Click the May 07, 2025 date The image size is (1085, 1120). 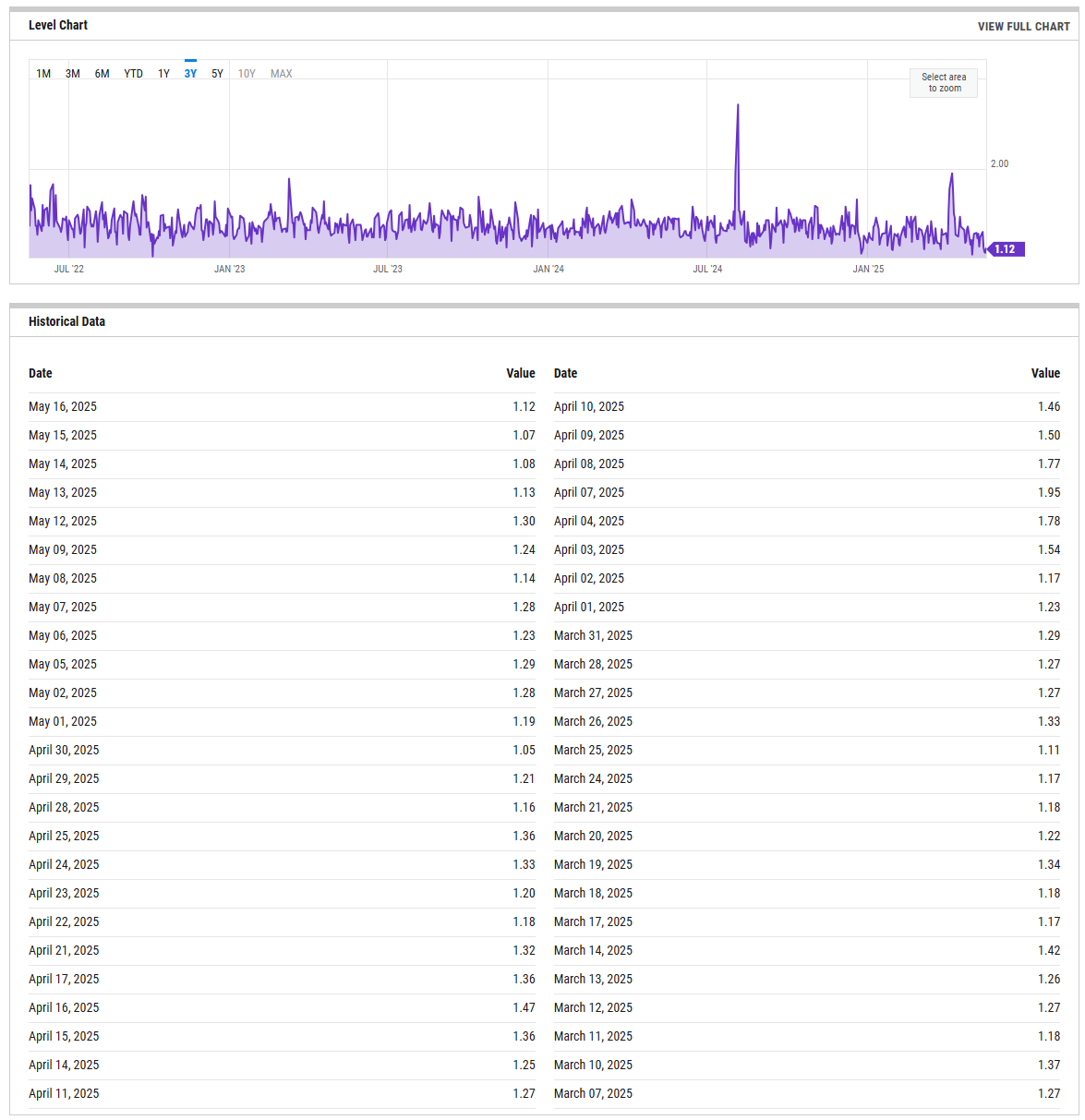pyautogui.click(x=63, y=608)
